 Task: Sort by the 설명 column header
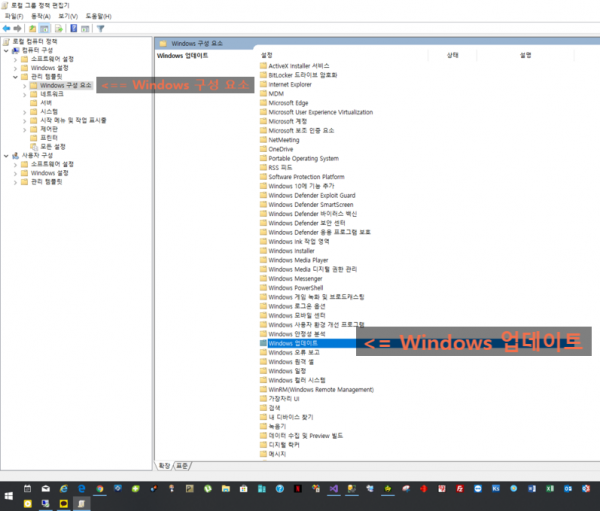525,55
